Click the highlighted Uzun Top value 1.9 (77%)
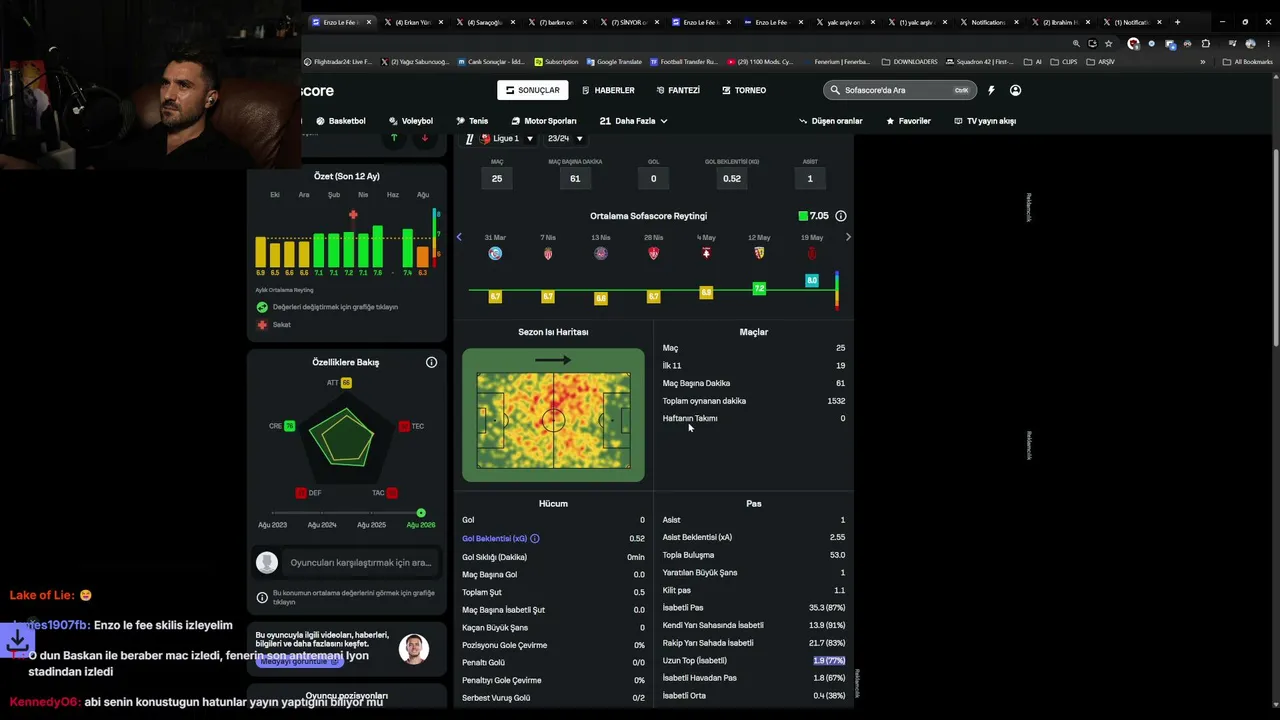Viewport: 1280px width, 720px height. tap(829, 661)
